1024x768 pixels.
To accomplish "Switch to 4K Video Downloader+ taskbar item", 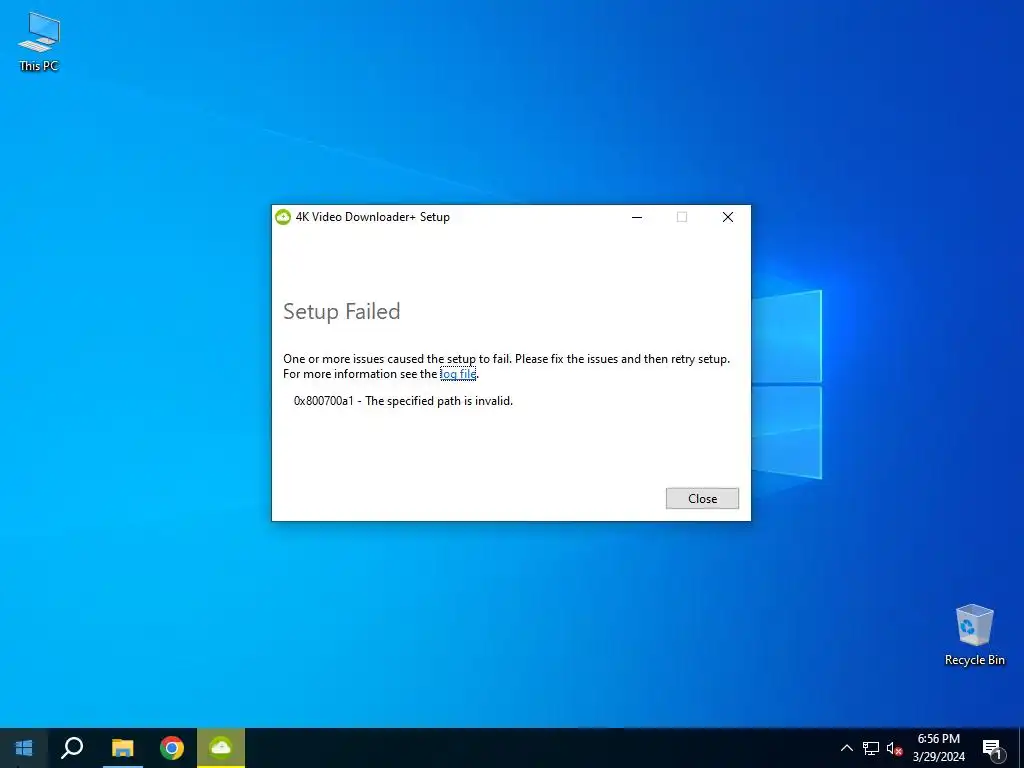I will (x=221, y=748).
